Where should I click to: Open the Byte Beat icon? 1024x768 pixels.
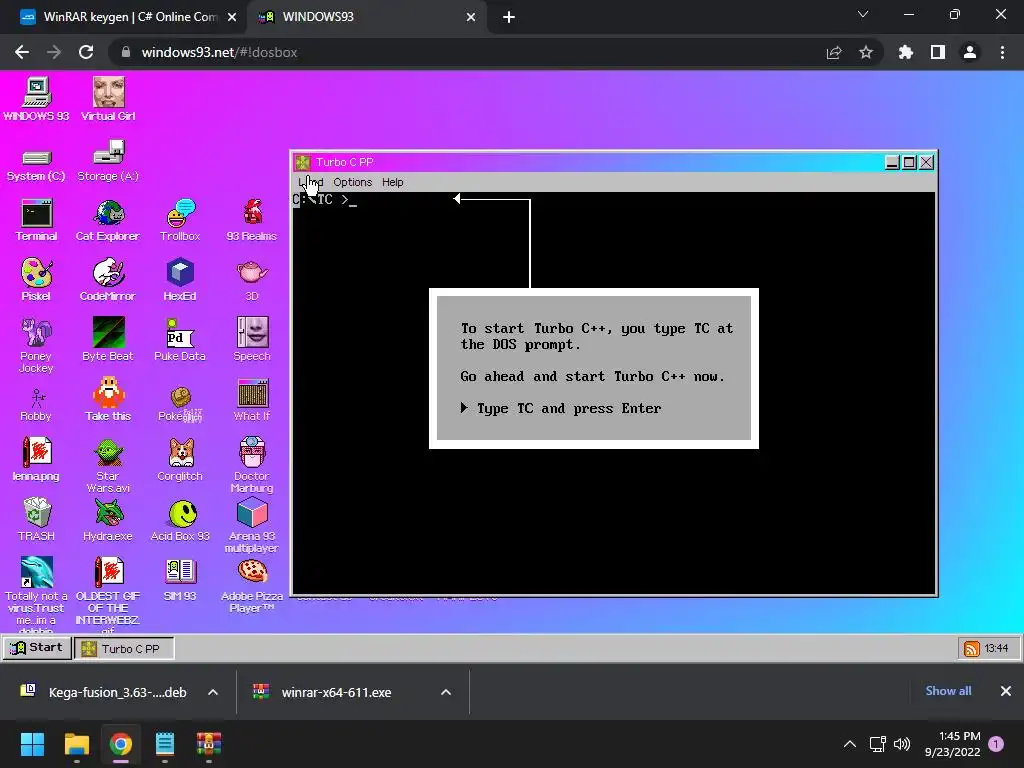(x=108, y=340)
